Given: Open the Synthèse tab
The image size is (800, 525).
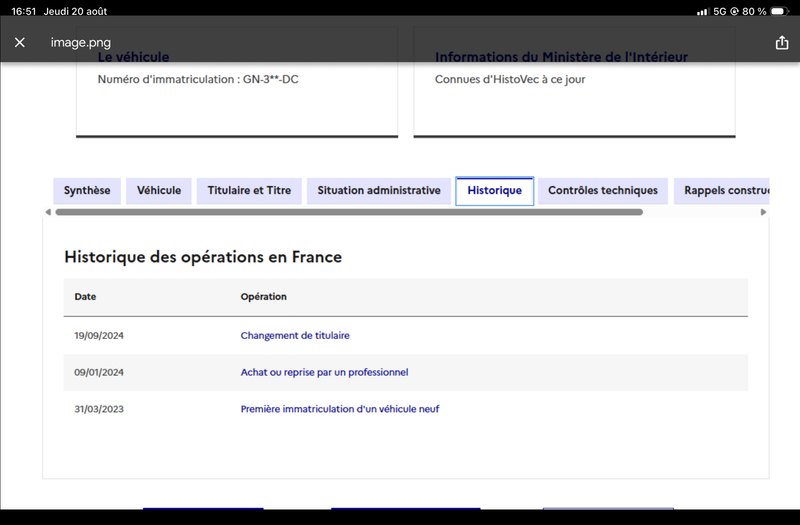Looking at the screenshot, I should point(87,190).
